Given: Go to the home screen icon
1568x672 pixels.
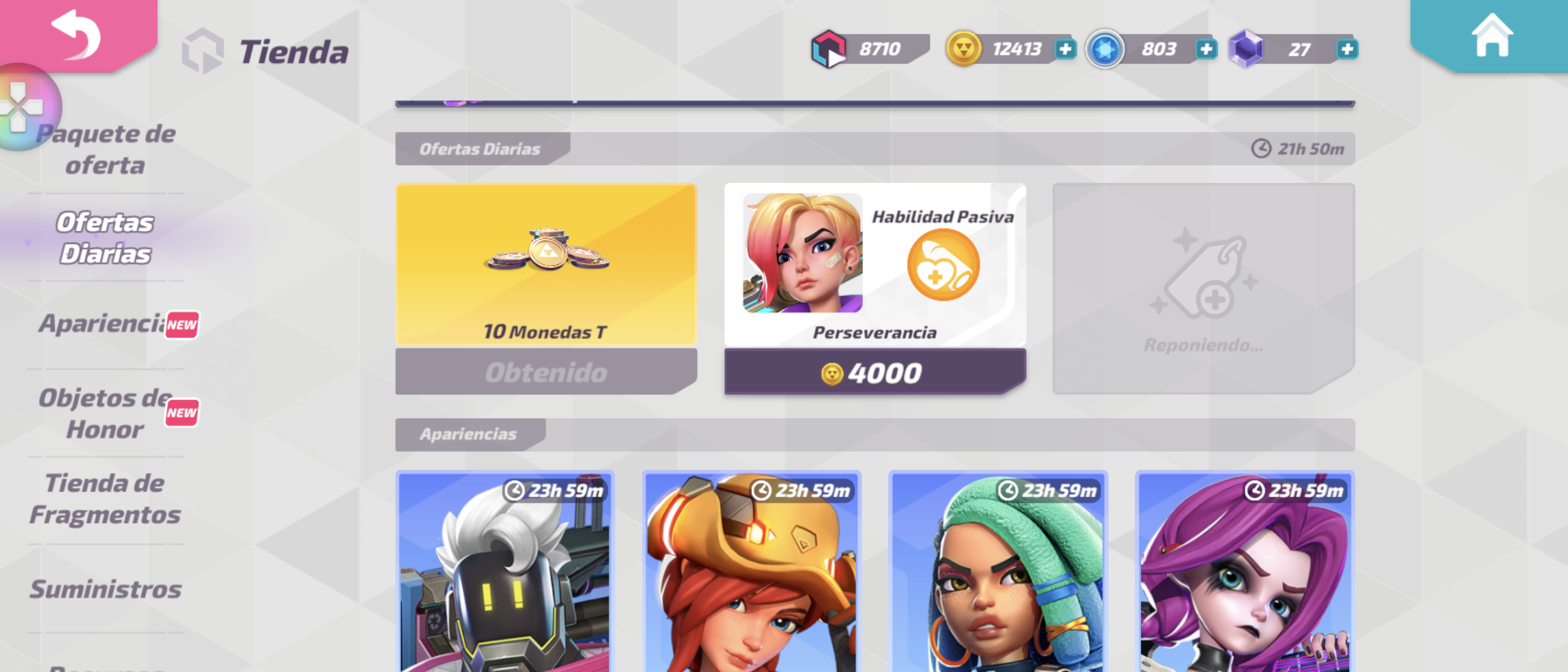Looking at the screenshot, I should pyautogui.click(x=1491, y=35).
